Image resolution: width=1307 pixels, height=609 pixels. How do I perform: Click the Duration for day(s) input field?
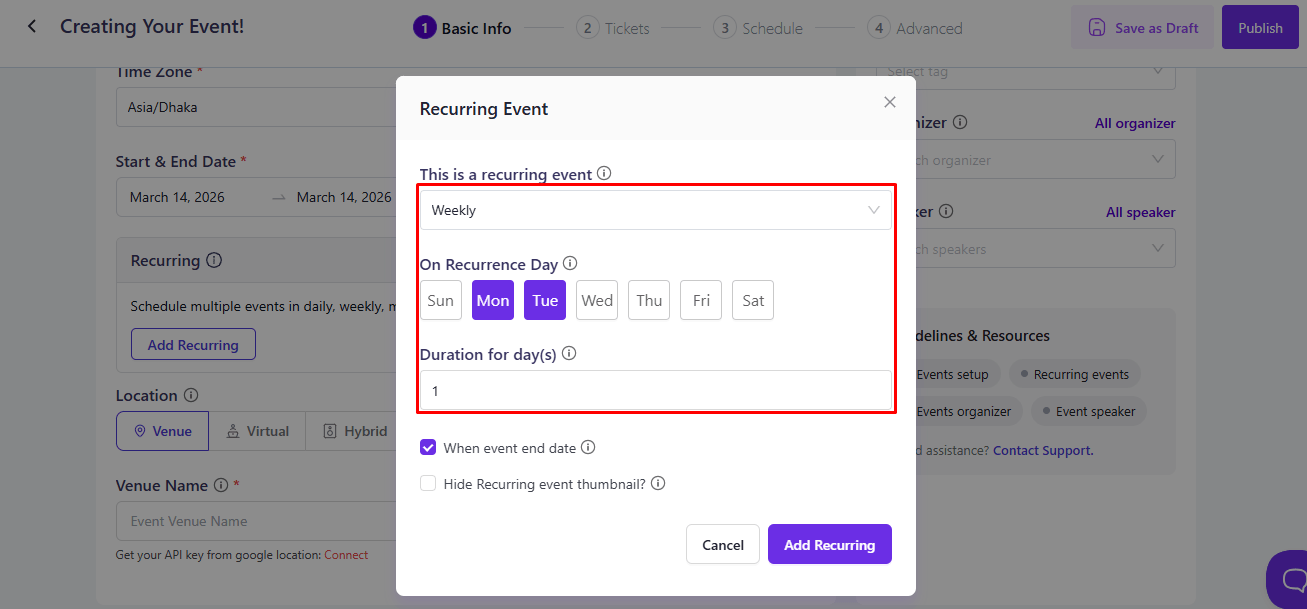[x=655, y=391]
